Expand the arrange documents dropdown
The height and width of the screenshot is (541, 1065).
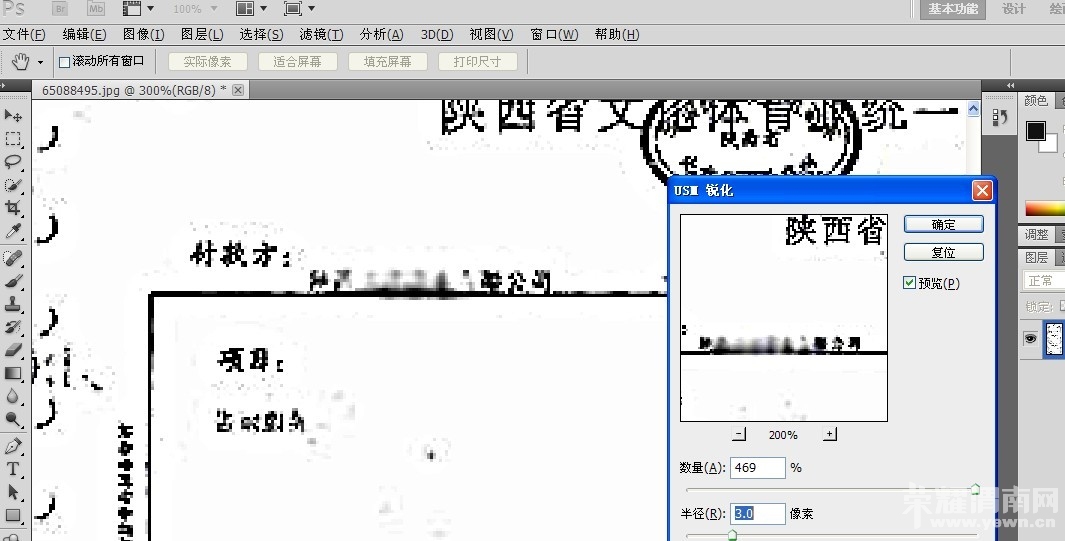tap(250, 9)
